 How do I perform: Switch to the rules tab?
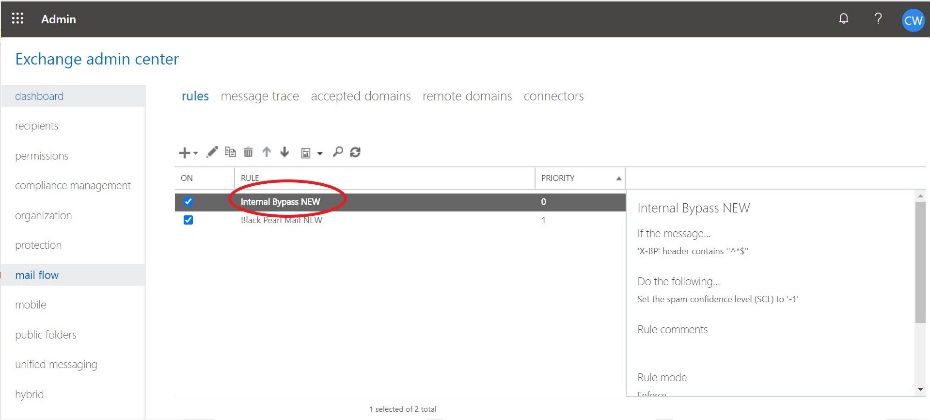(x=195, y=96)
